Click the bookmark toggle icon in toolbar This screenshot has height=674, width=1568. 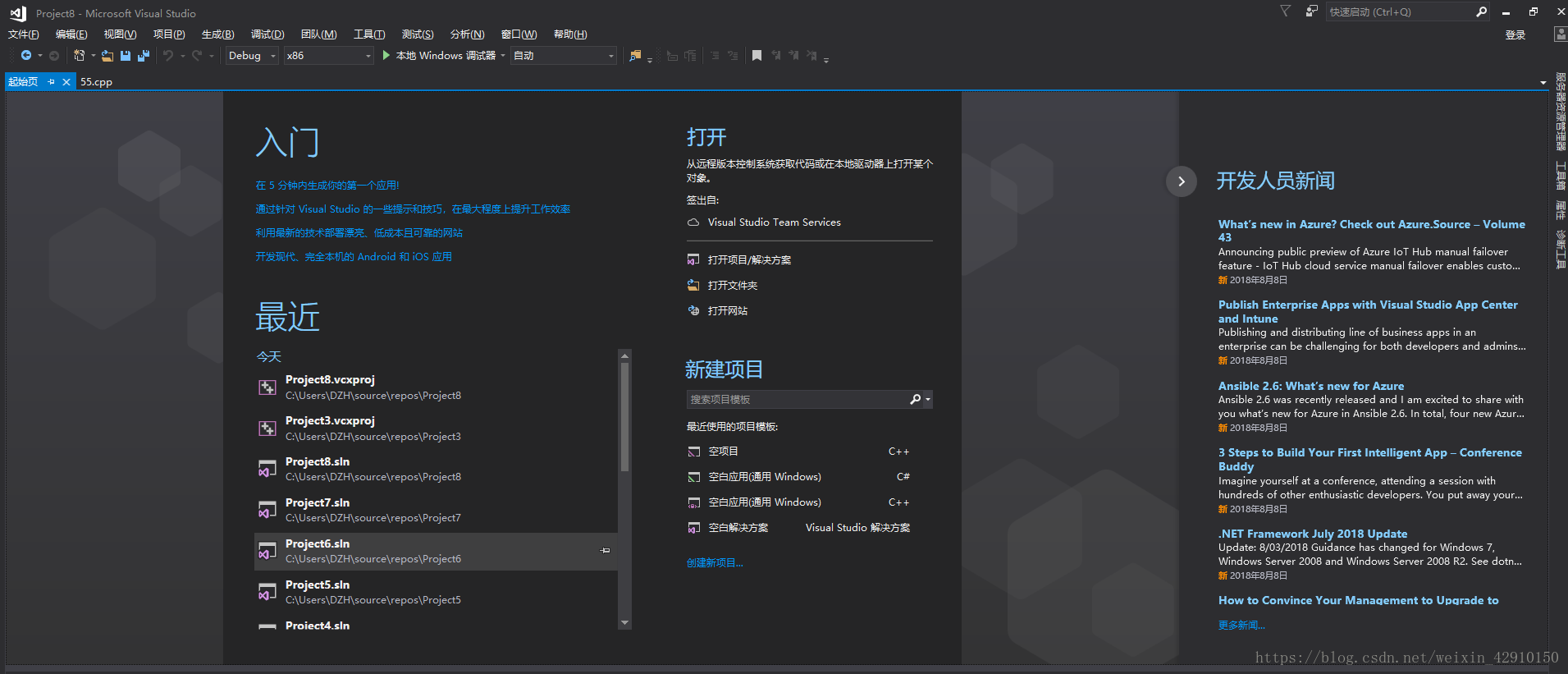[757, 56]
